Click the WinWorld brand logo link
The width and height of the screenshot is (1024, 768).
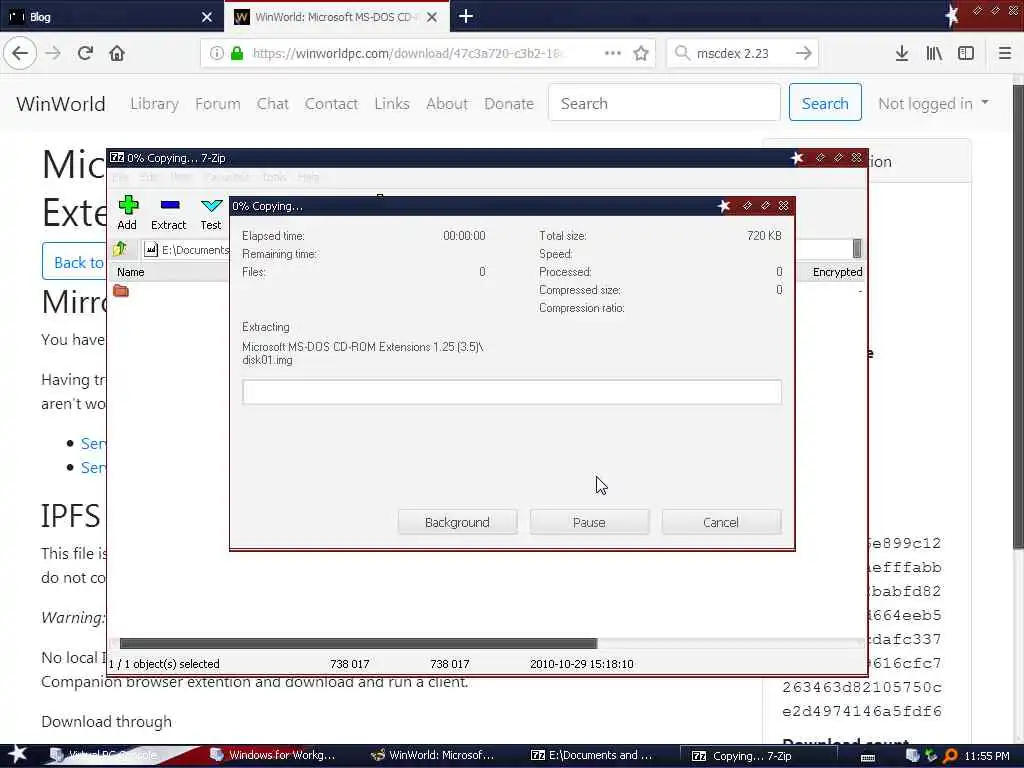click(x=61, y=103)
